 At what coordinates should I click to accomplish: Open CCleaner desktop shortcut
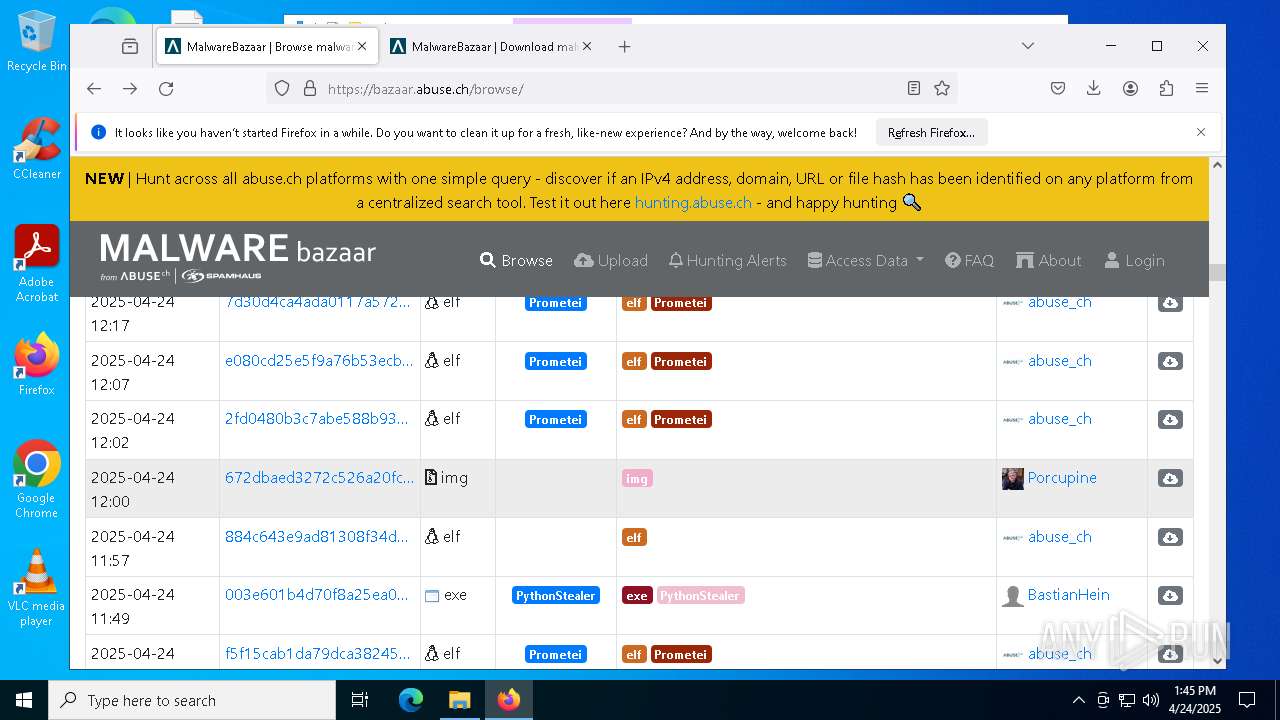click(x=36, y=148)
